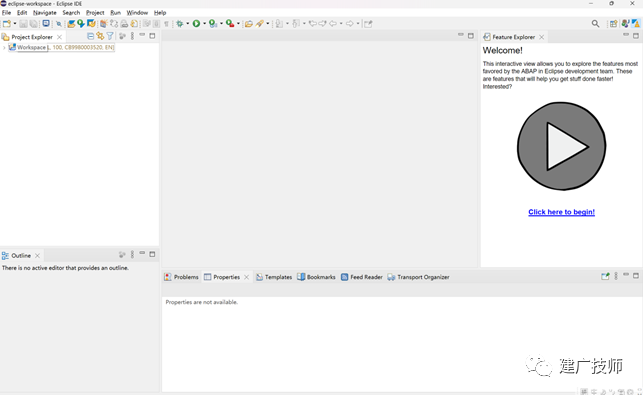Click the big play button in Feature Explorer

click(x=561, y=146)
